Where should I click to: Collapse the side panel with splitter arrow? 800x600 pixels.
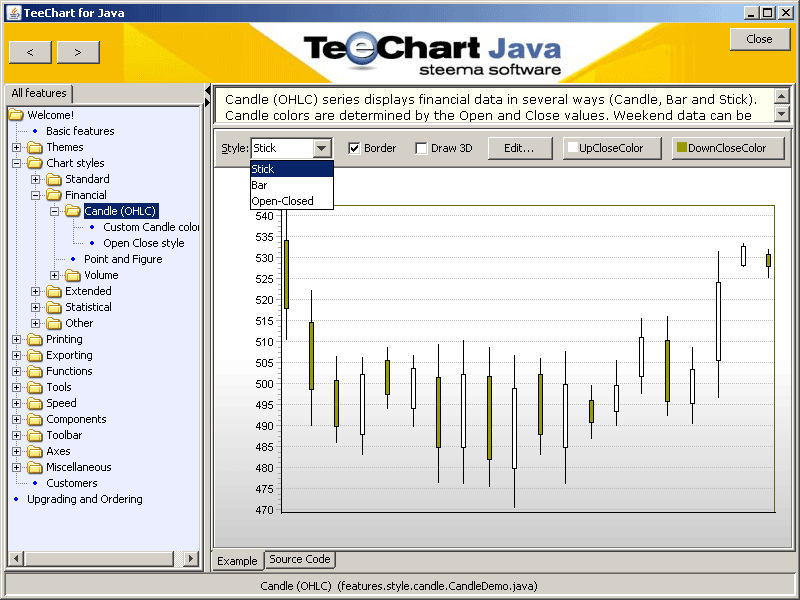coord(207,91)
